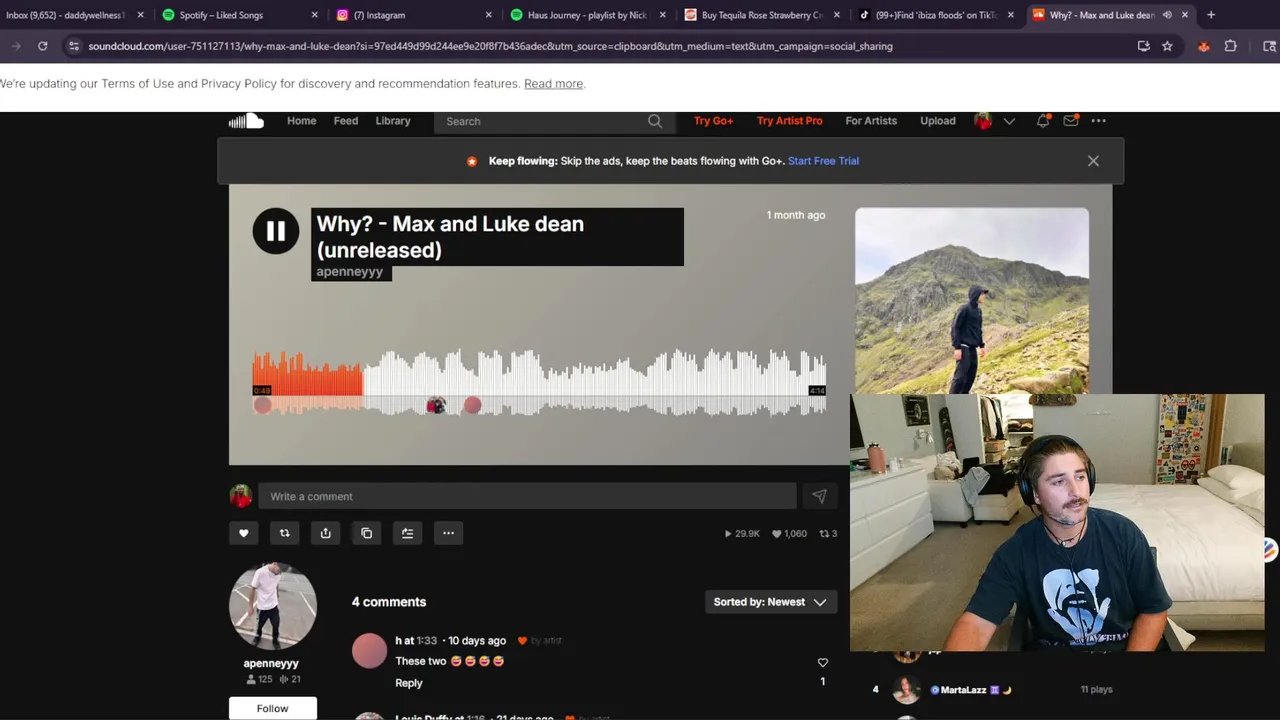Click the track title text

coord(450,237)
